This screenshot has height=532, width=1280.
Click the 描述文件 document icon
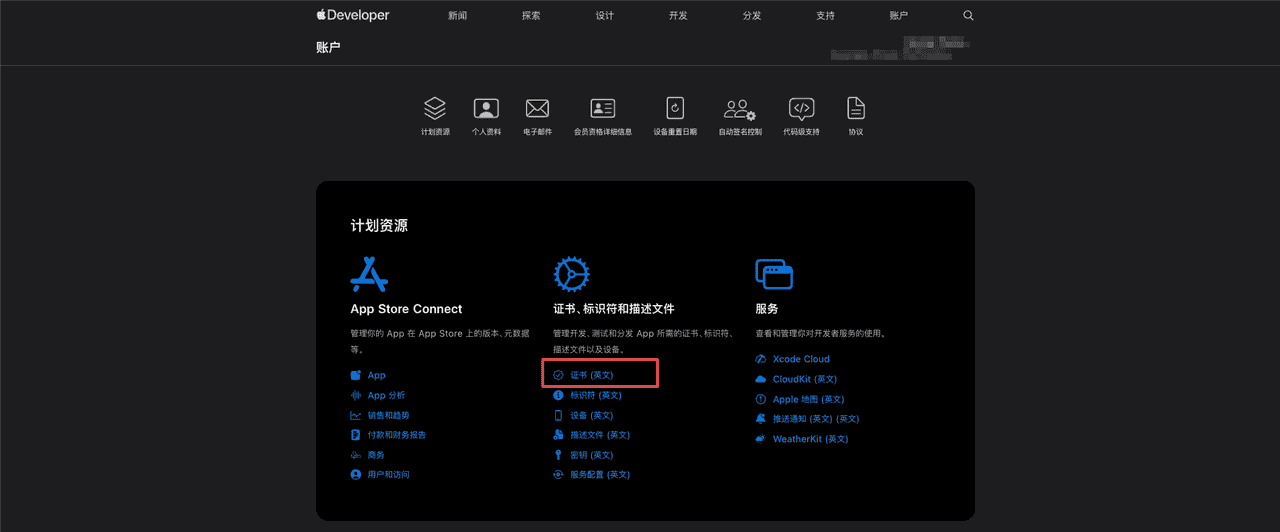(x=558, y=435)
